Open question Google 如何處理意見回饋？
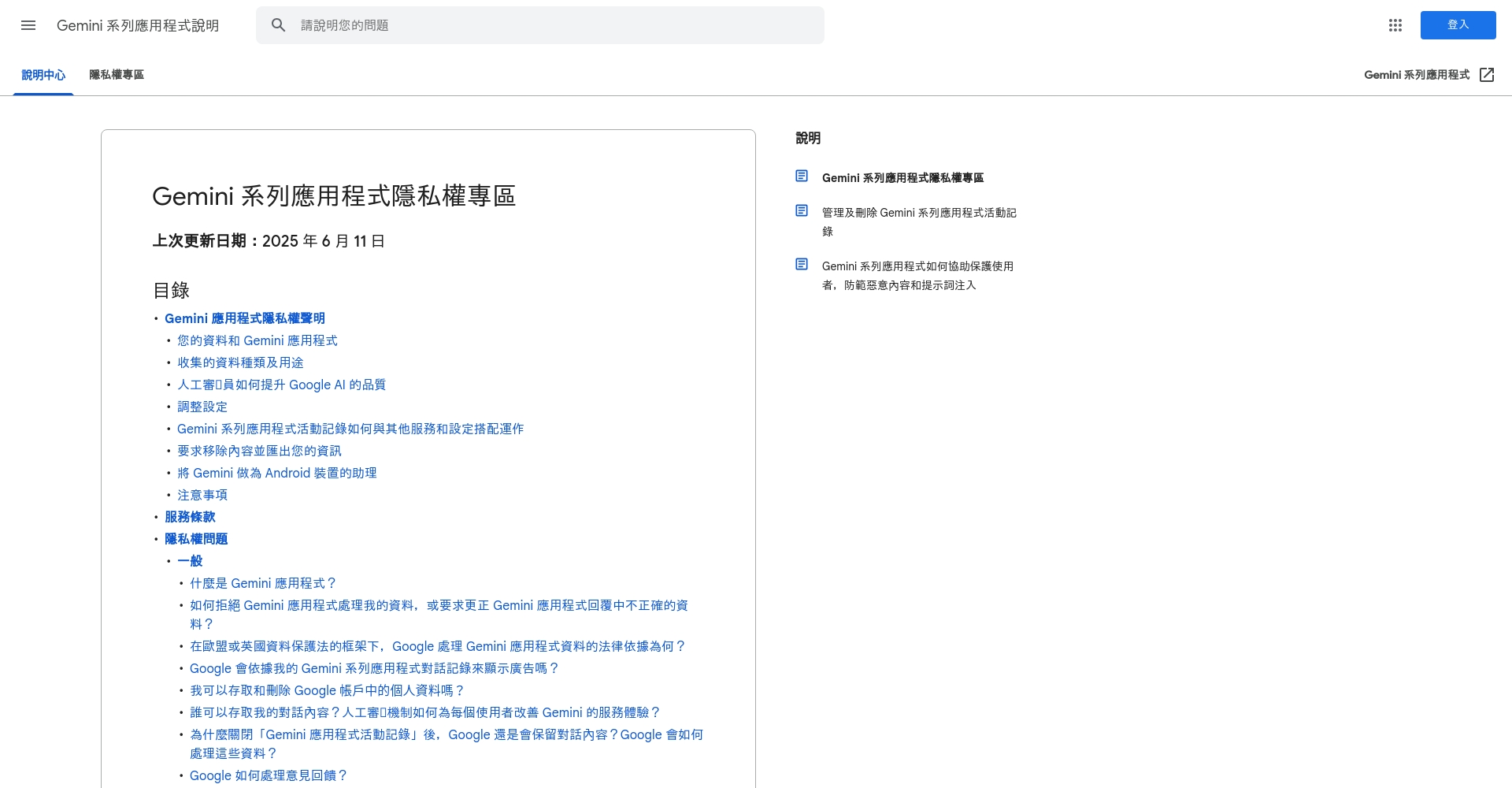 coord(269,775)
